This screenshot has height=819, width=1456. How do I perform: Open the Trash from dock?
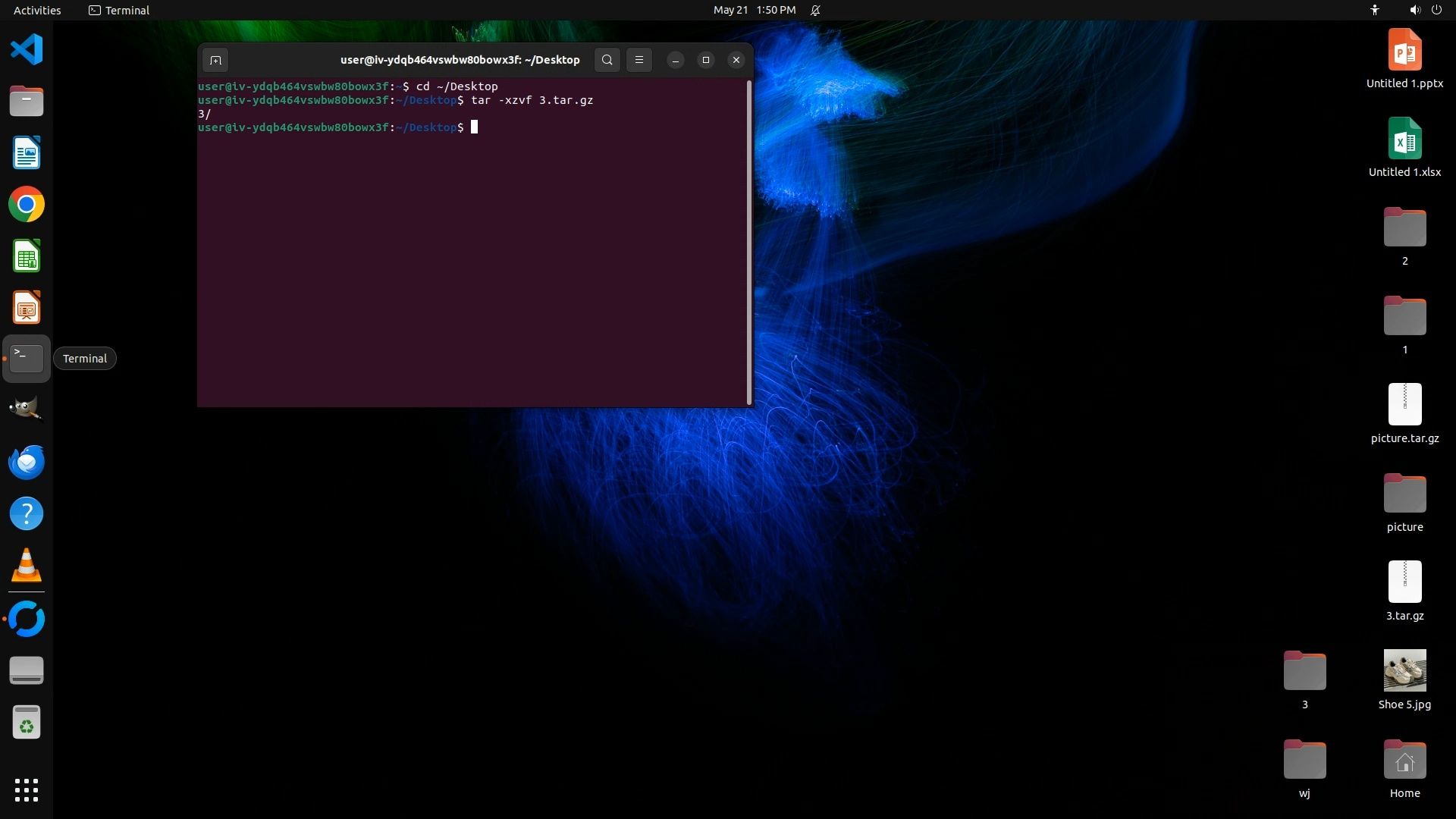tap(27, 722)
